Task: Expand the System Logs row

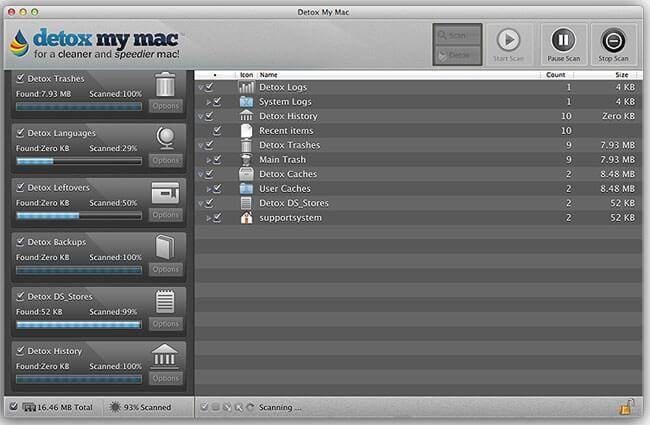Action: (x=209, y=102)
